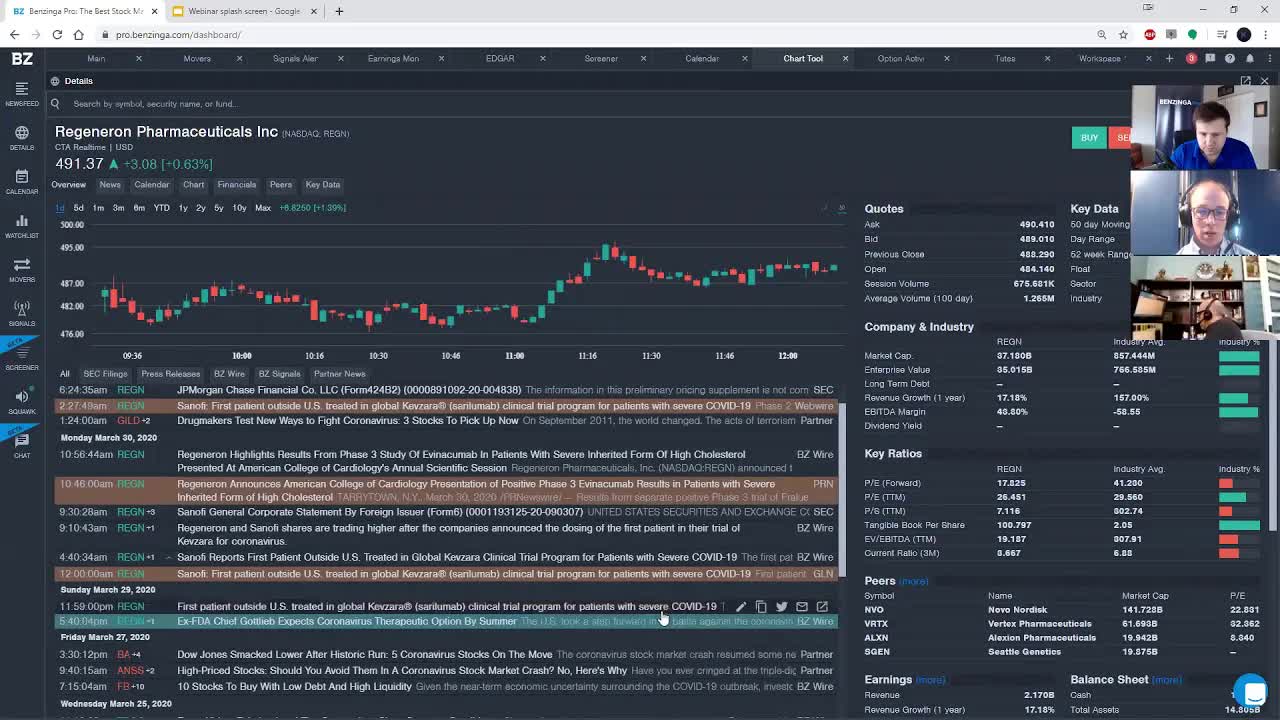Open the notifications bell icon
The image size is (1280, 720).
click(x=1249, y=59)
